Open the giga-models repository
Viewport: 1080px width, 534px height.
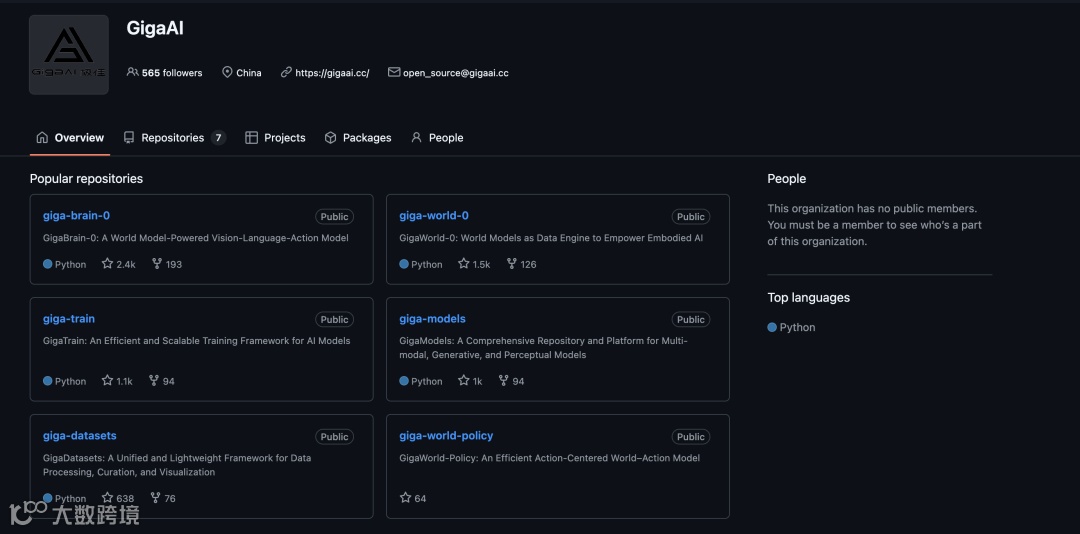433,319
